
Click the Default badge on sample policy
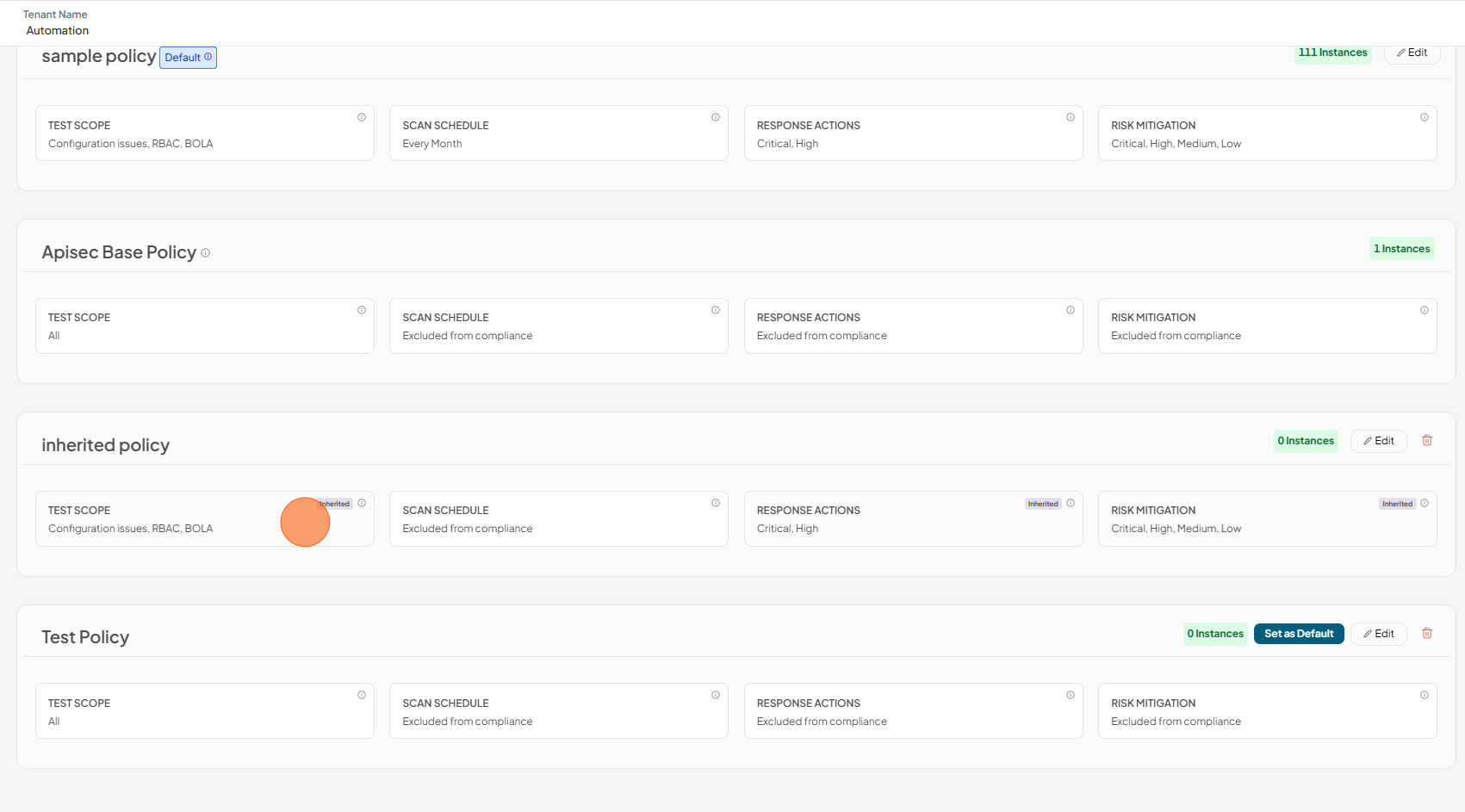click(x=188, y=58)
